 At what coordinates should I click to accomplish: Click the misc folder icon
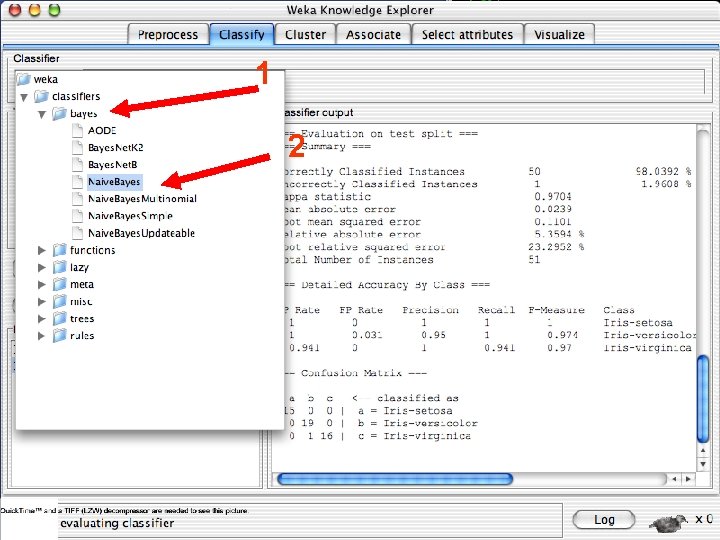pos(59,302)
